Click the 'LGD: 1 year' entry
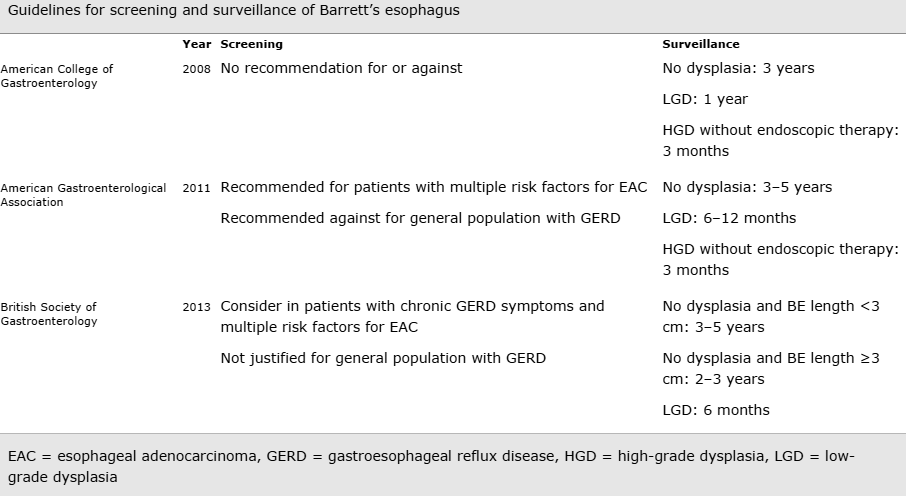Screen dimensions: 906x496 click(705, 100)
